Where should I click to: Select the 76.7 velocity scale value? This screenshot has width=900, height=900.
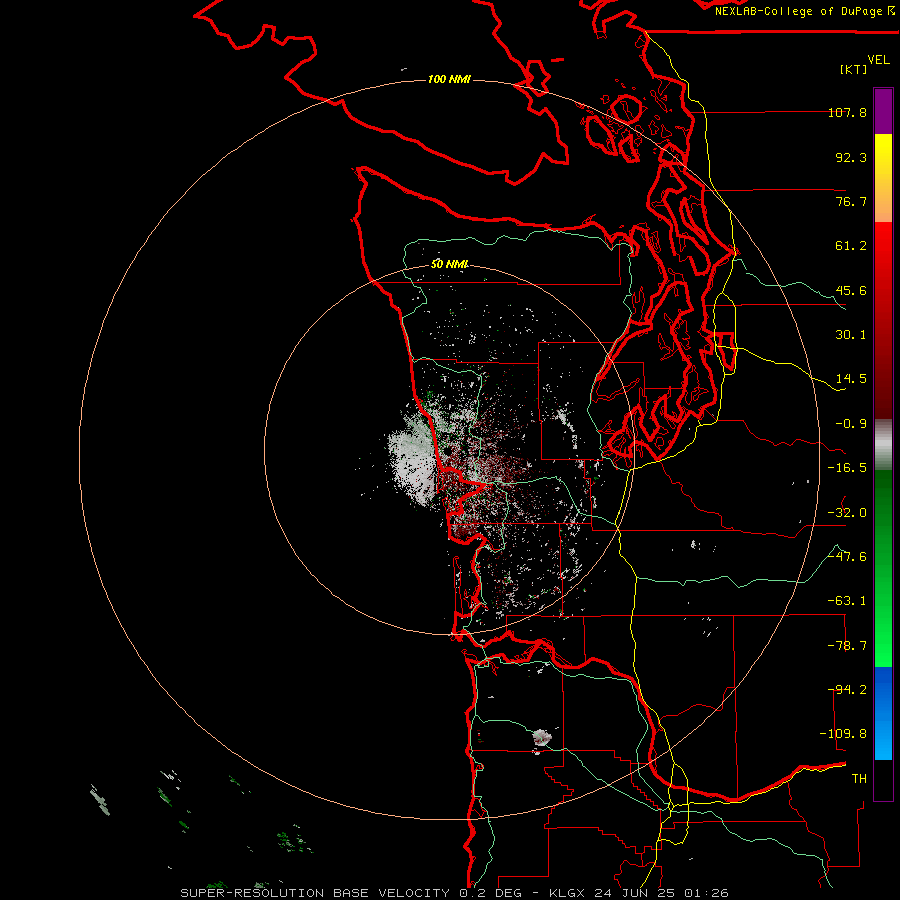[x=851, y=201]
